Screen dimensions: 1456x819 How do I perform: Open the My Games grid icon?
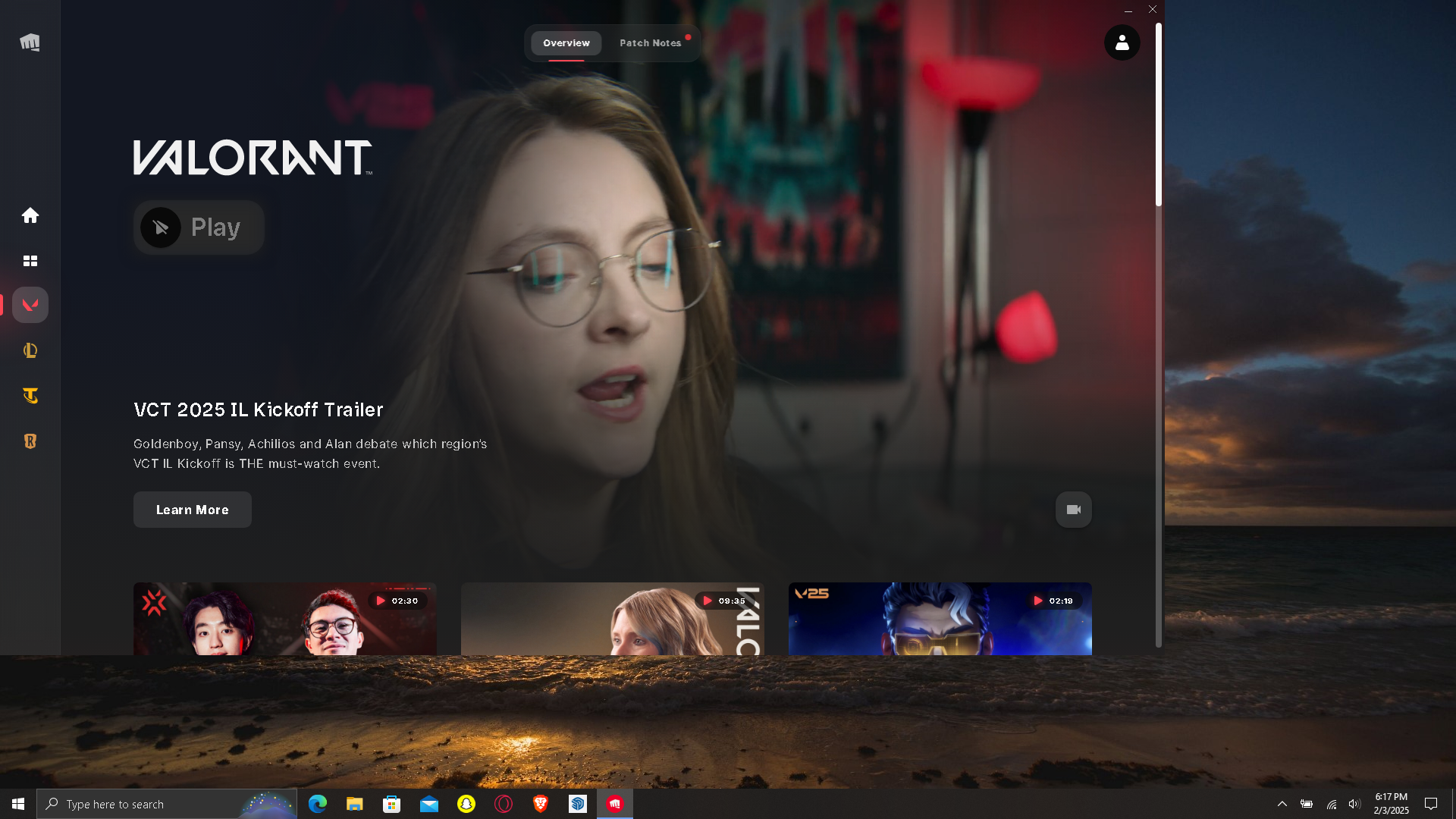(x=30, y=261)
